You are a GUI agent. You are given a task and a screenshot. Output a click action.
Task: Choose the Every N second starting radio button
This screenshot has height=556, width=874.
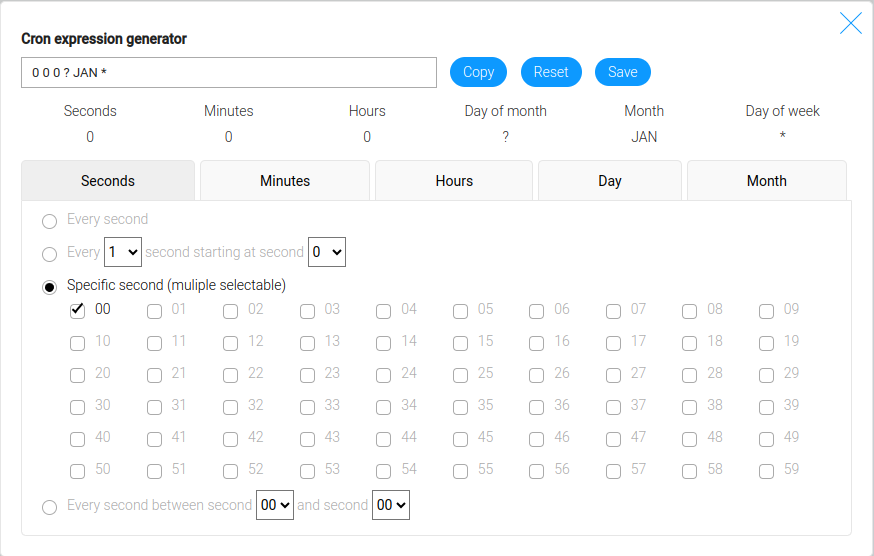coord(49,254)
